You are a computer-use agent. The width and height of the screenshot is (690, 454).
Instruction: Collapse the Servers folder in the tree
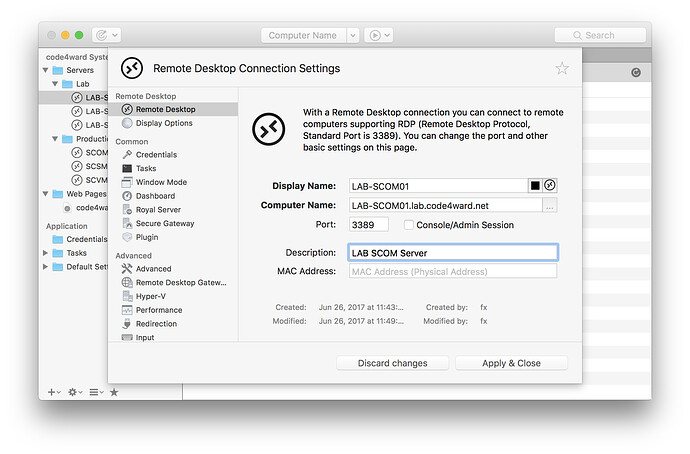coord(45,71)
